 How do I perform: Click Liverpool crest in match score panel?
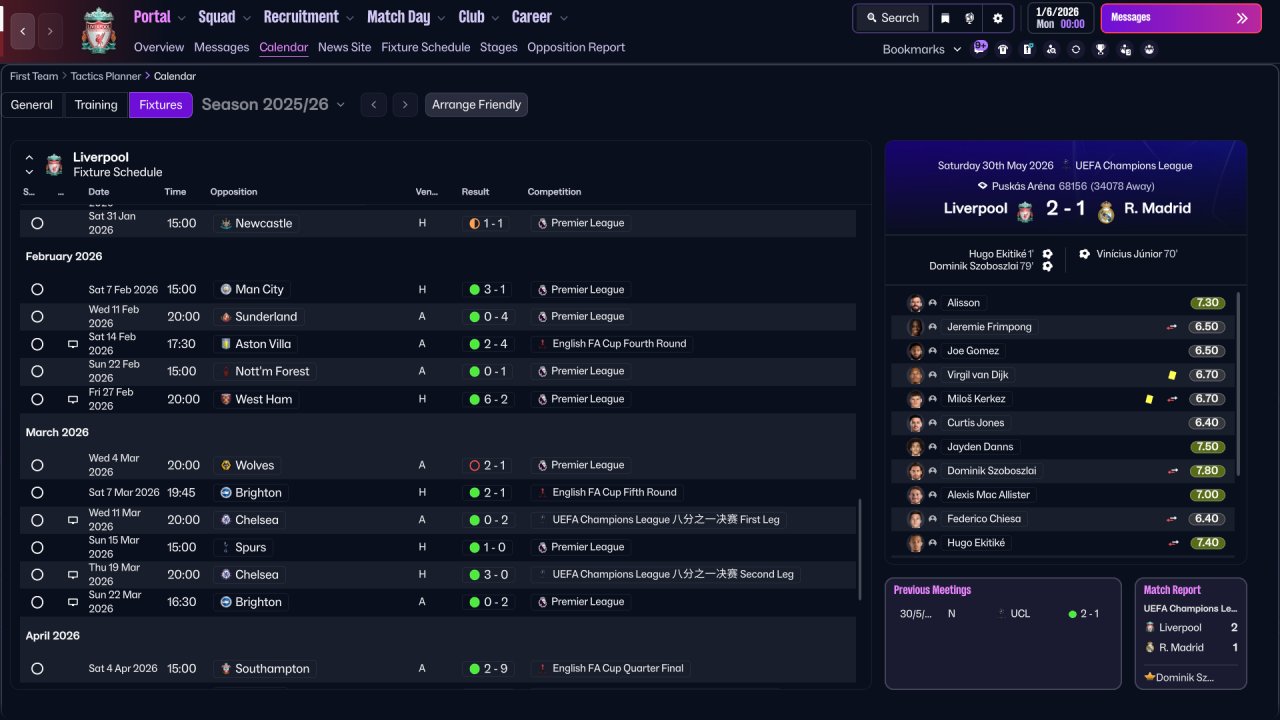(1025, 211)
